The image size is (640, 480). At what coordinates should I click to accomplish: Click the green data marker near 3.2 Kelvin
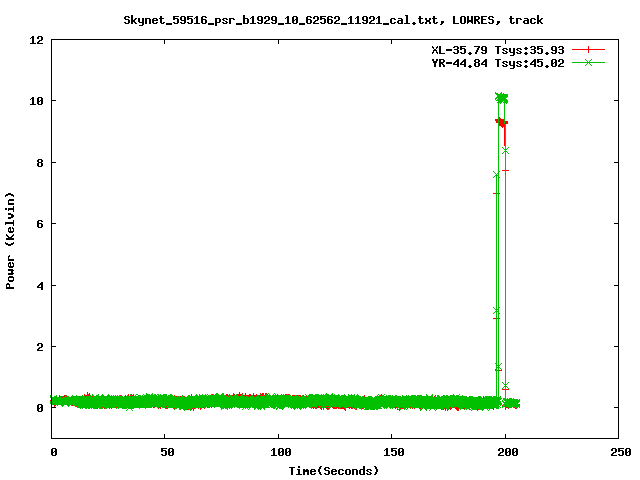(x=496, y=311)
